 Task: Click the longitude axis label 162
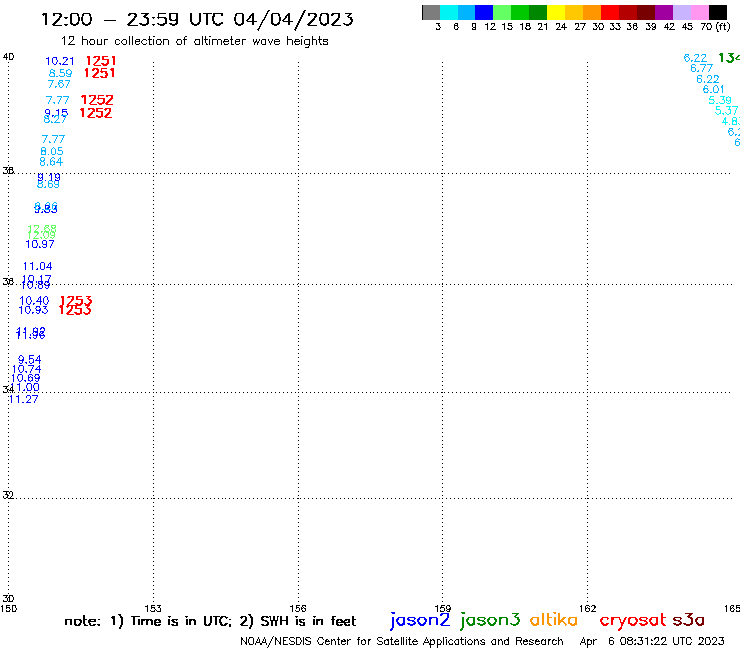[588, 608]
